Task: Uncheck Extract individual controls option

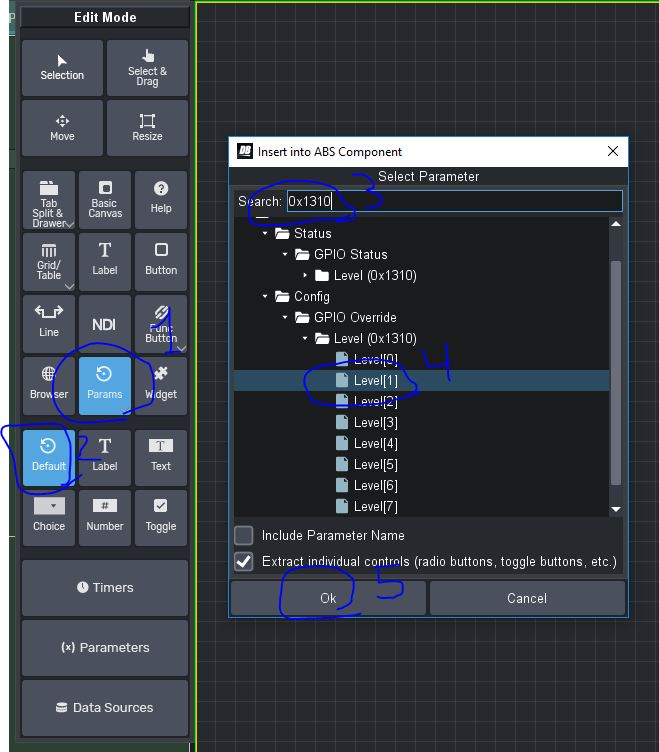Action: click(x=244, y=561)
